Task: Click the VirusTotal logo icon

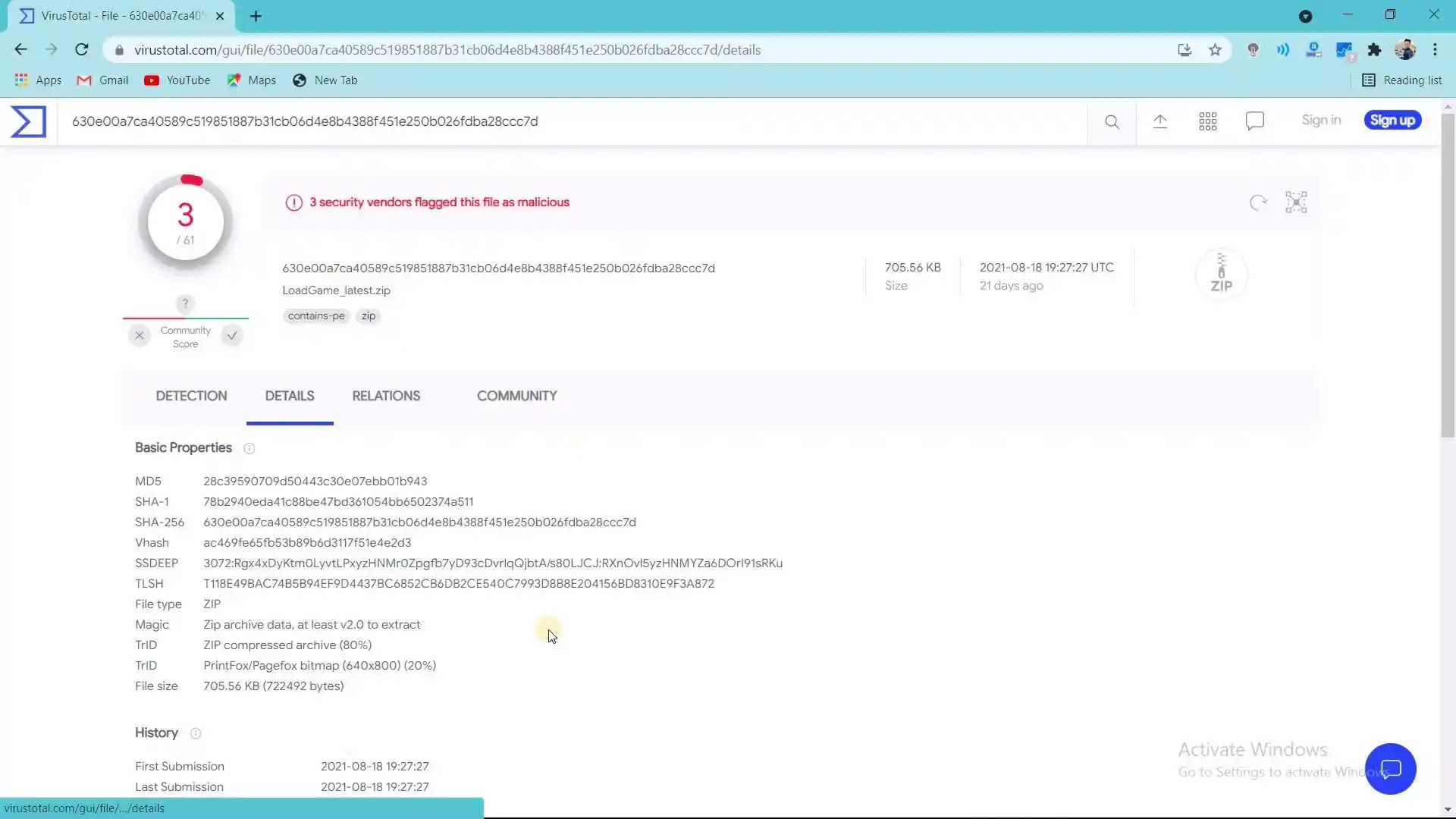Action: [28, 121]
